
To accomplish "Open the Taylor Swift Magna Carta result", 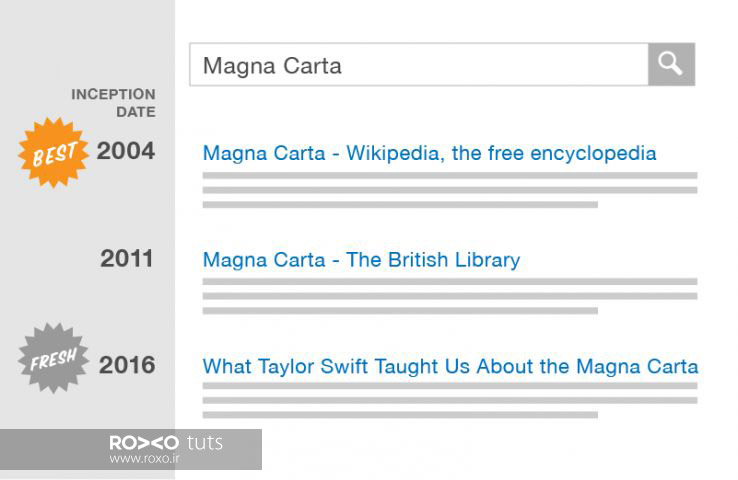I will point(450,366).
